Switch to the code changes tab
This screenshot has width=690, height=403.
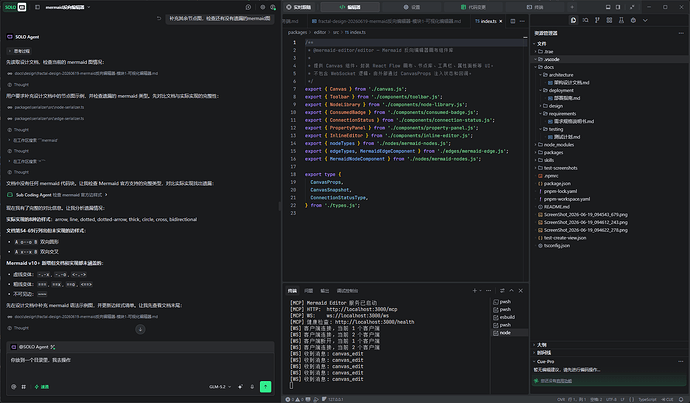pyautogui.click(x=473, y=7)
